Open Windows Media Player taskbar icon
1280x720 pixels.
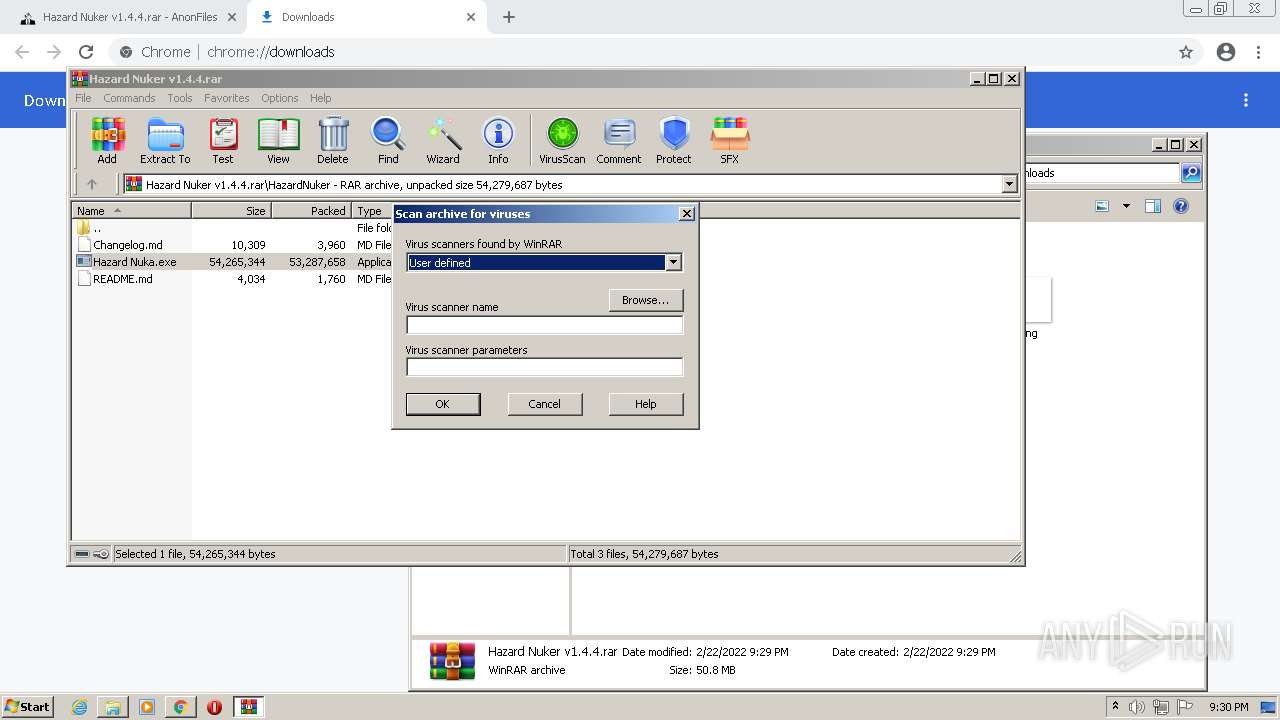point(147,707)
